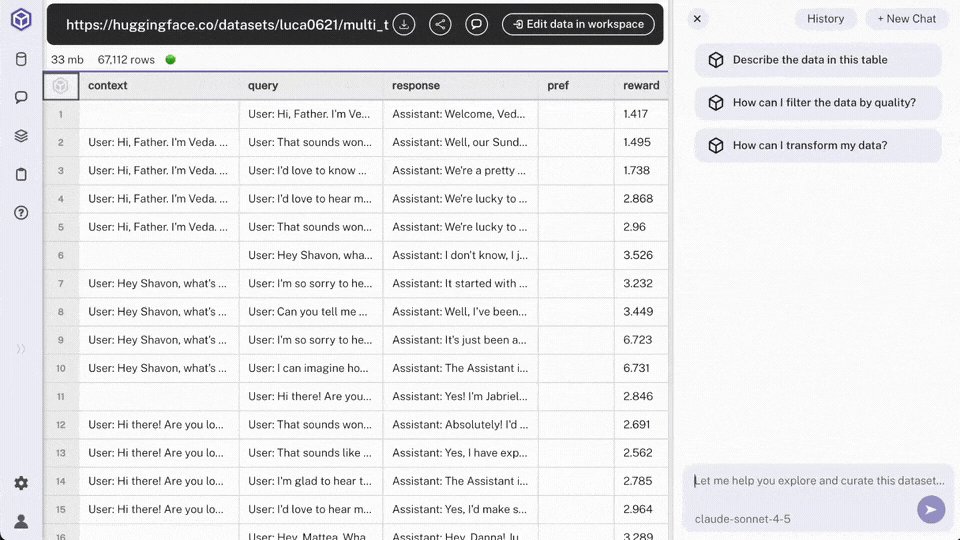Open the layers stack icon in sidebar
Image resolution: width=960 pixels, height=540 pixels.
coord(21,136)
